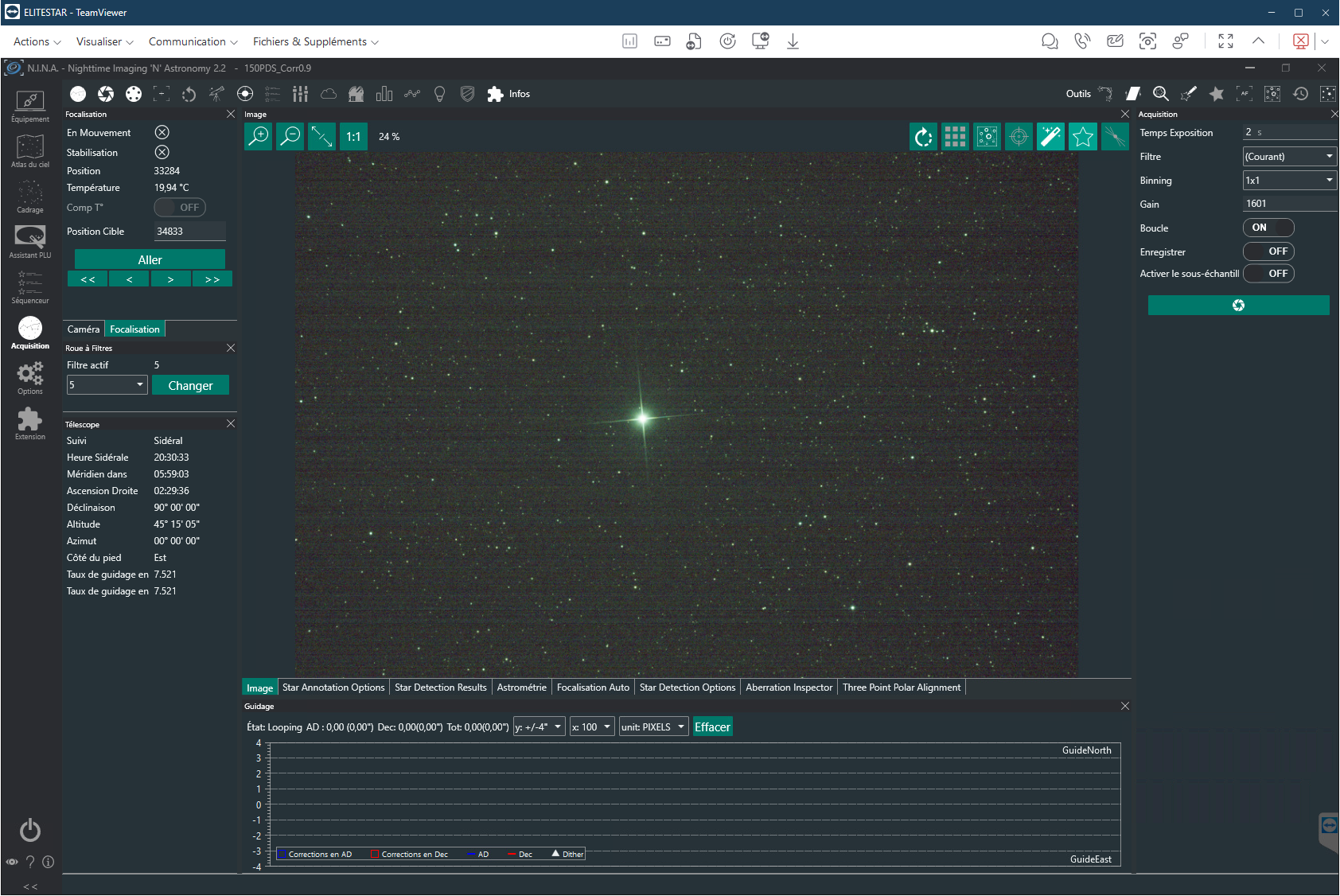
Task: Click the Changer filter button
Action: click(x=190, y=385)
